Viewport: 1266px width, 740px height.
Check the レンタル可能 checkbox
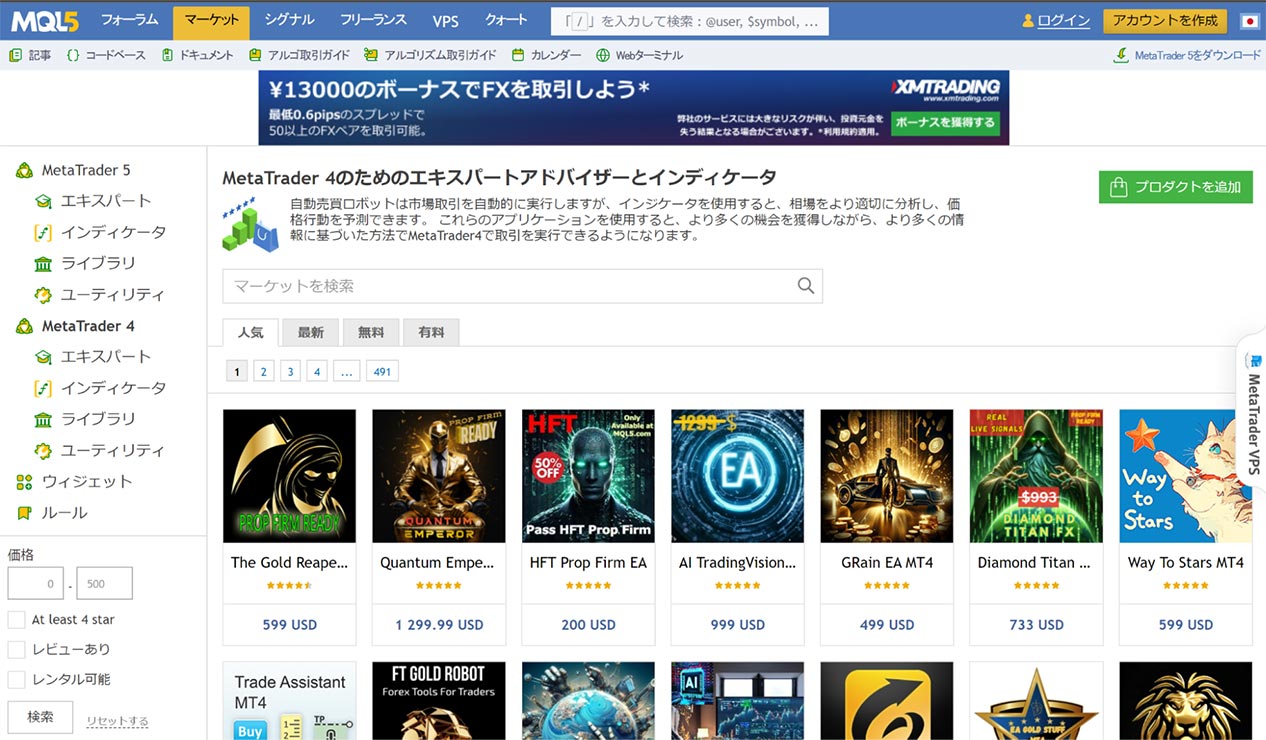[x=16, y=679]
